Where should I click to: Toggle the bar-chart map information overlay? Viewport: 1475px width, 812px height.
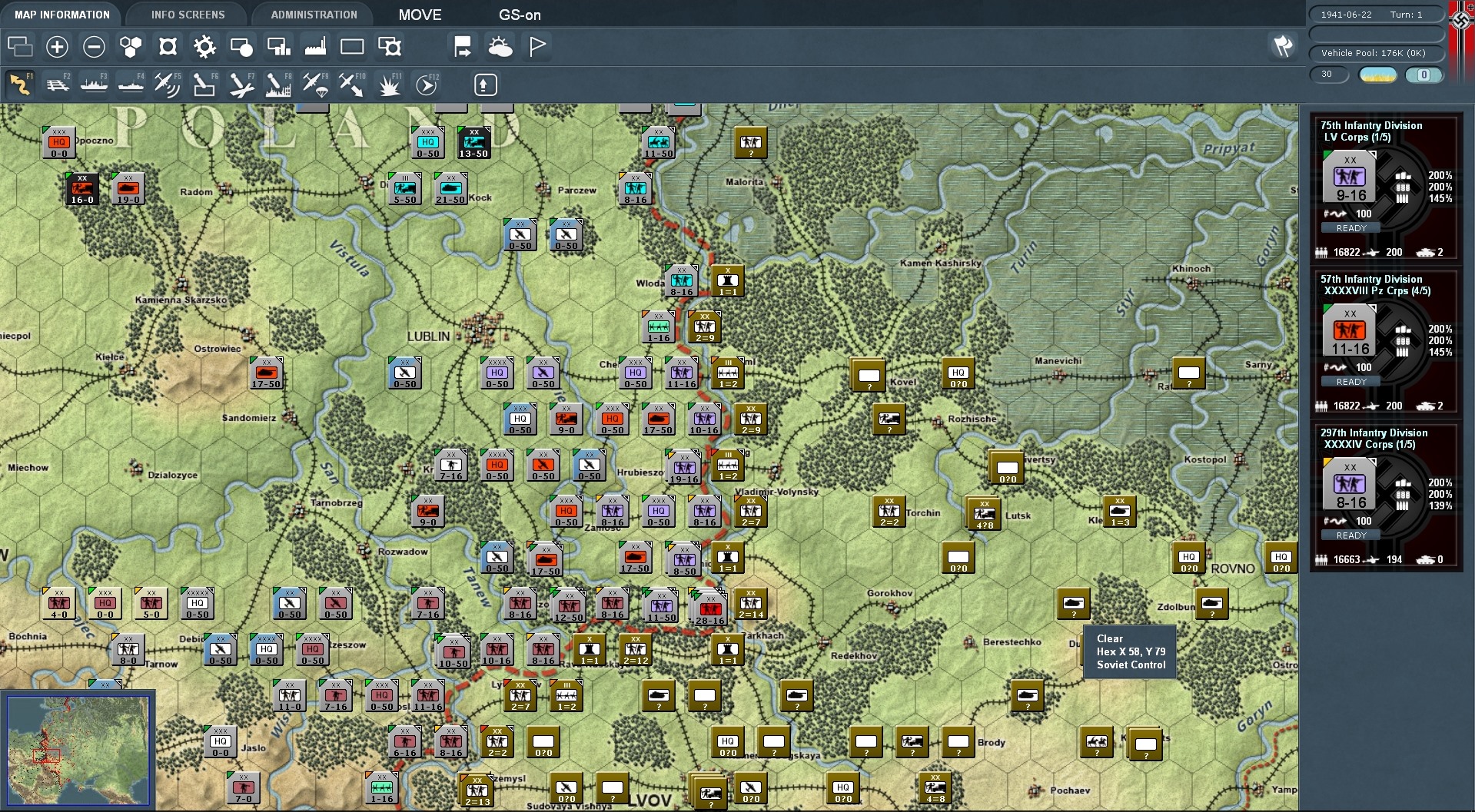click(278, 47)
